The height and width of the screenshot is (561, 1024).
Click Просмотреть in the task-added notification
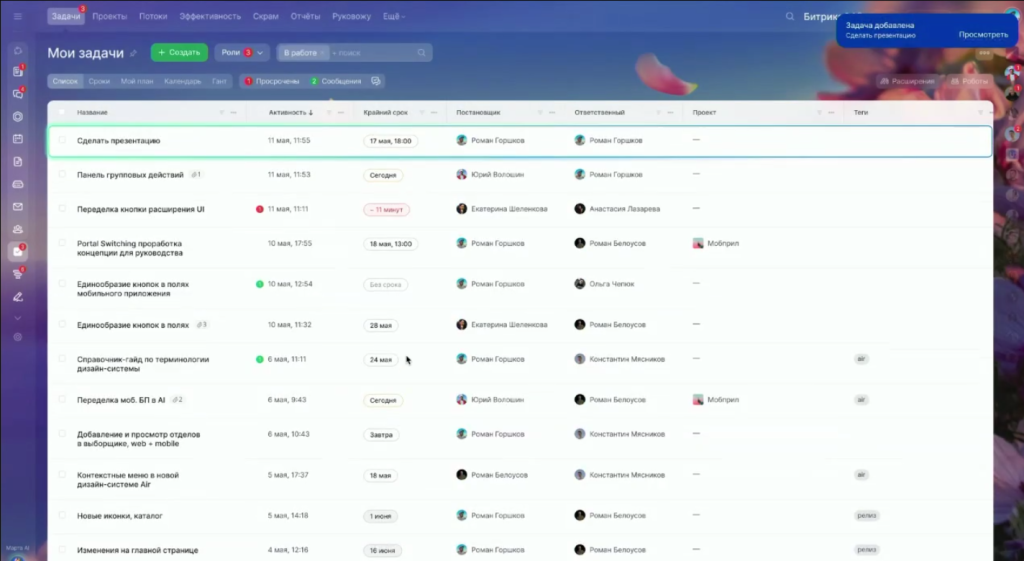point(983,35)
